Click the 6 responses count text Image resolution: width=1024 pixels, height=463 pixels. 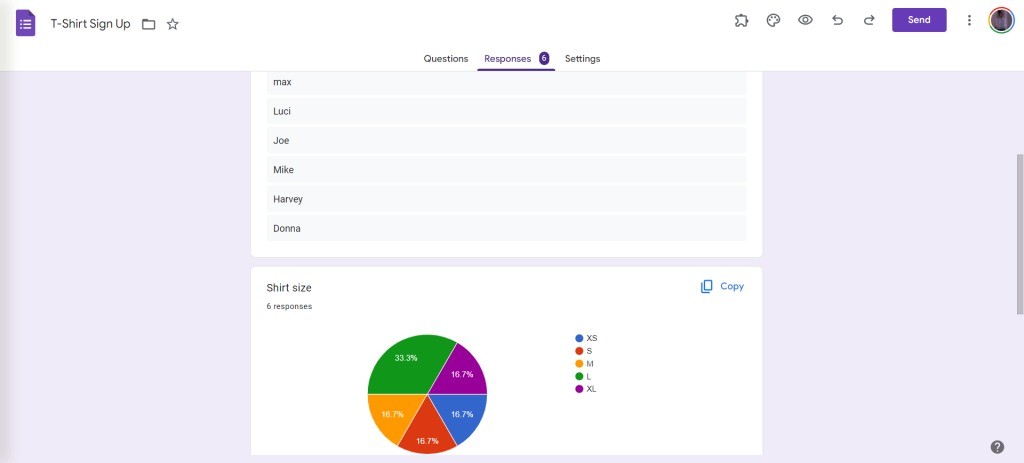pyautogui.click(x=289, y=306)
